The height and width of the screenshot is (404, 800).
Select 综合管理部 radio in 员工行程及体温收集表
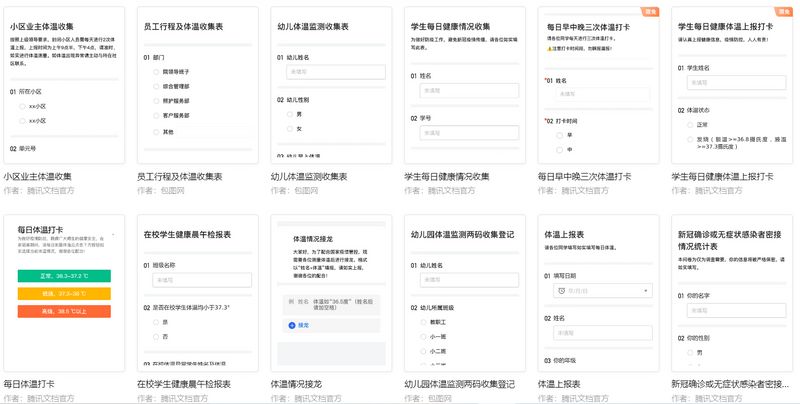153,87
